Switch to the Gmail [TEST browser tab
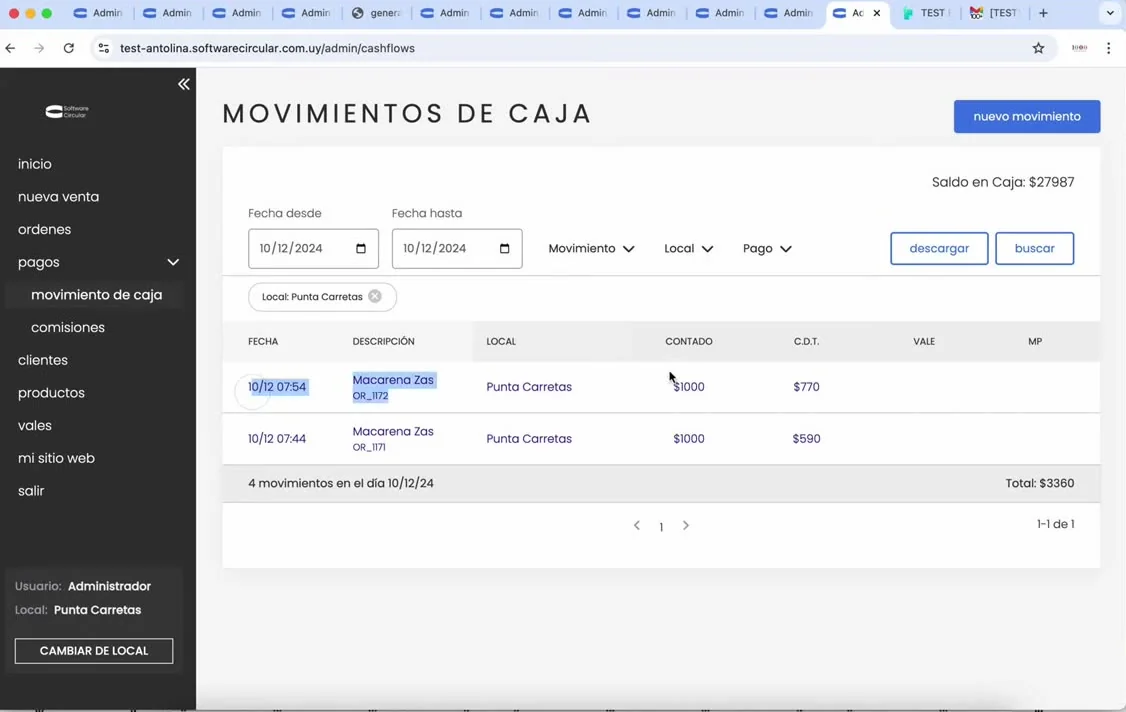This screenshot has width=1126, height=712. click(x=995, y=13)
